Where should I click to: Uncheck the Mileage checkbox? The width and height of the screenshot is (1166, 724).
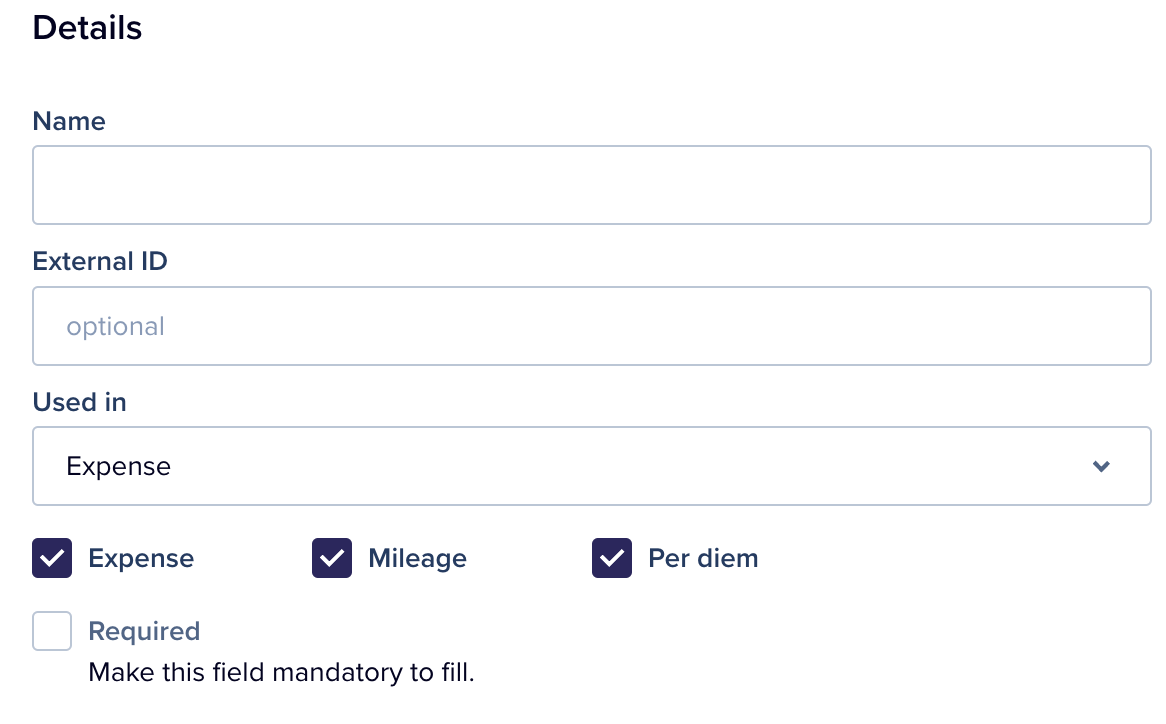(x=332, y=558)
